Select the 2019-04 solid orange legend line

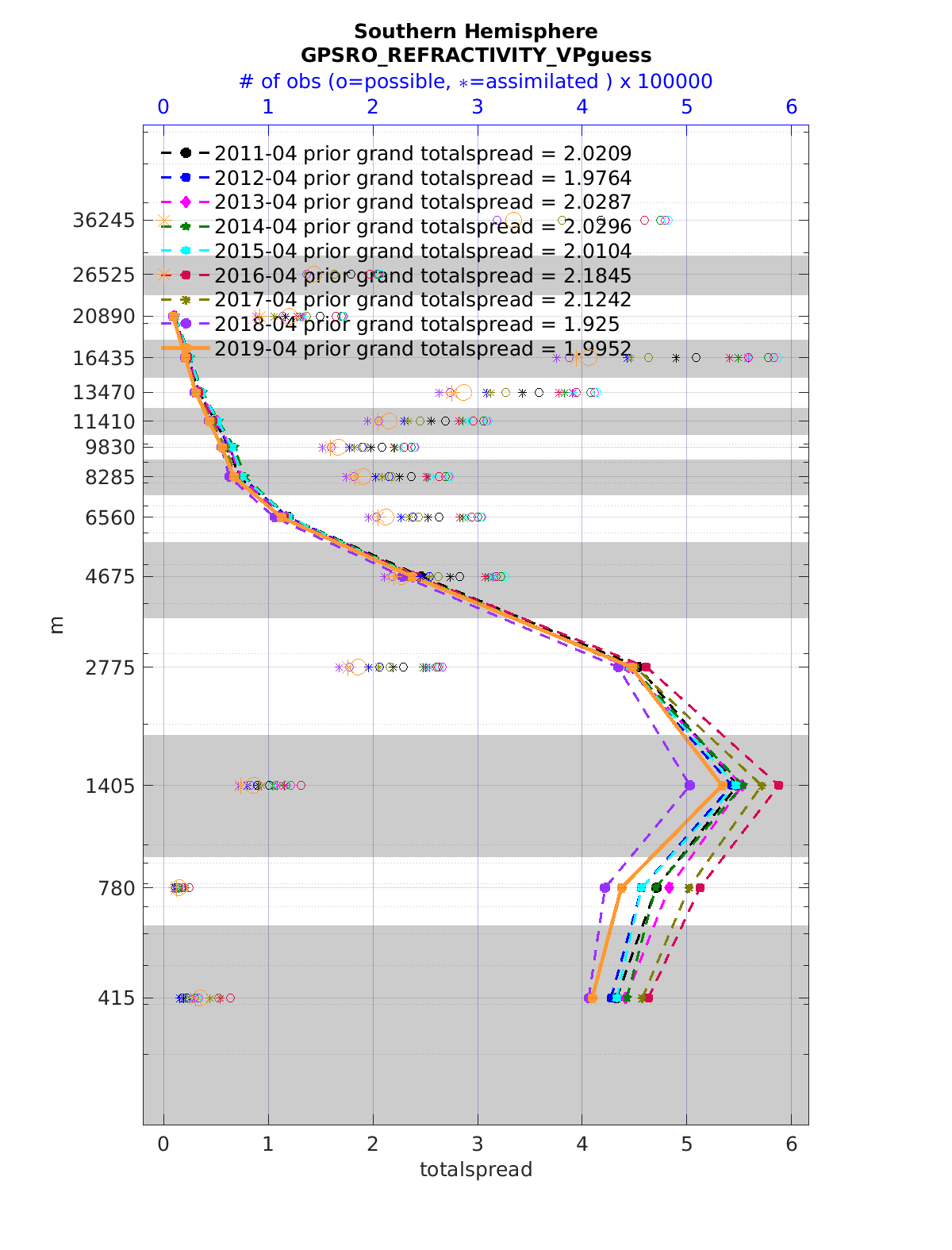tap(186, 348)
